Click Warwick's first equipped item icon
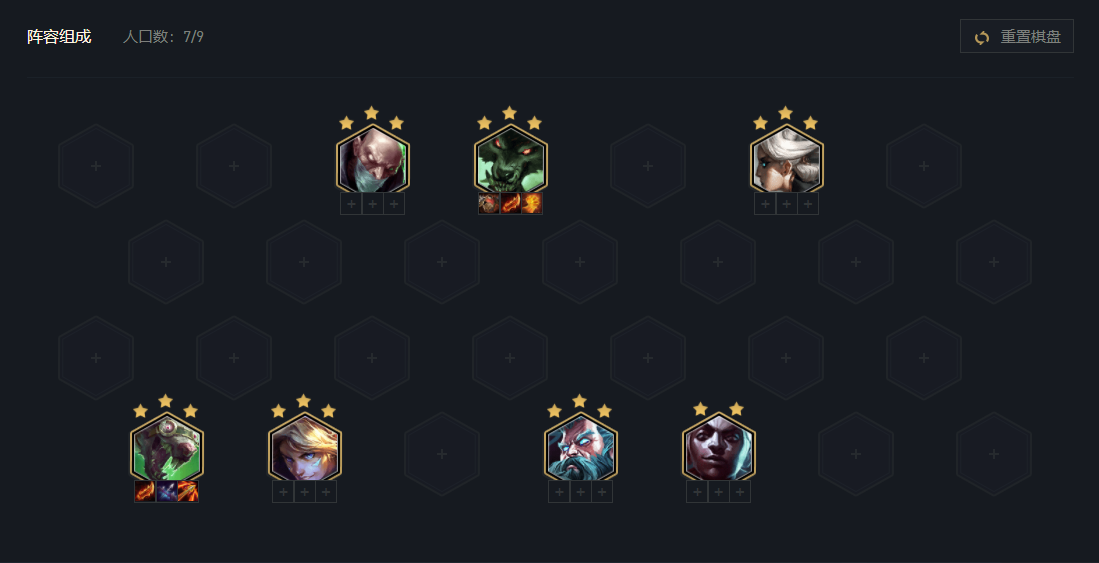The height and width of the screenshot is (563, 1099). pos(489,204)
